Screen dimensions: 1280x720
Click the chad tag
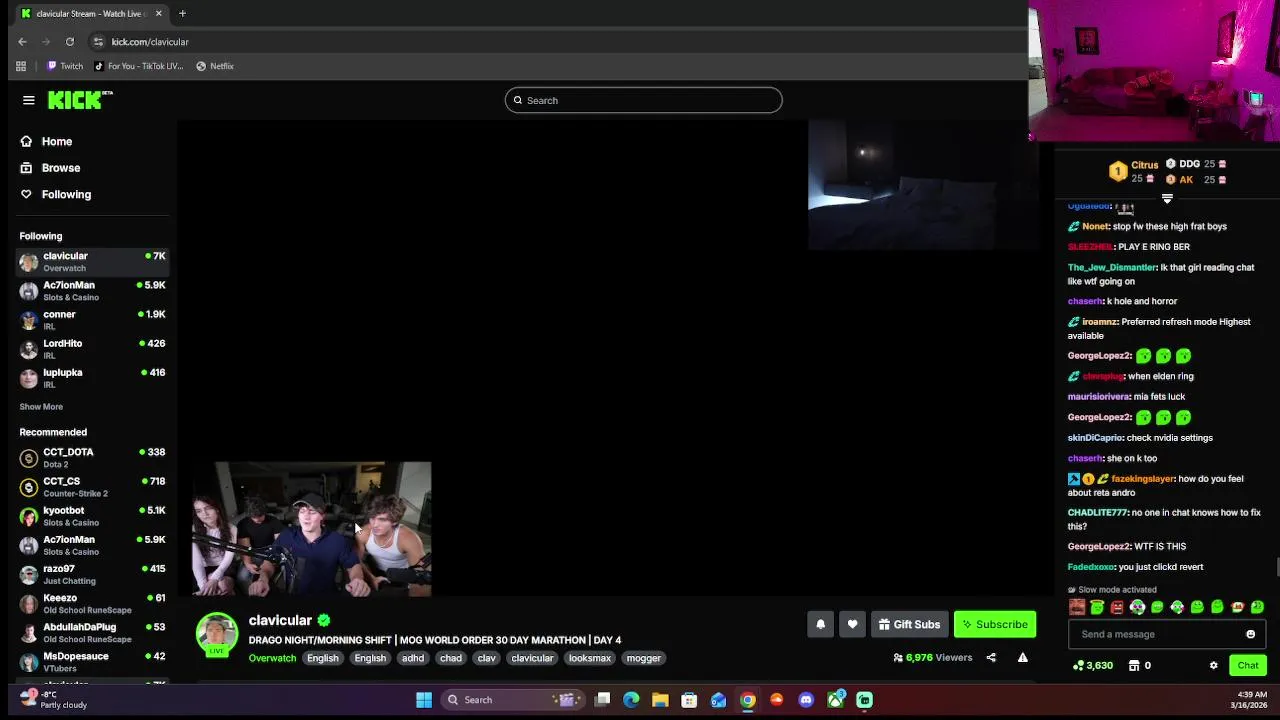(x=451, y=658)
